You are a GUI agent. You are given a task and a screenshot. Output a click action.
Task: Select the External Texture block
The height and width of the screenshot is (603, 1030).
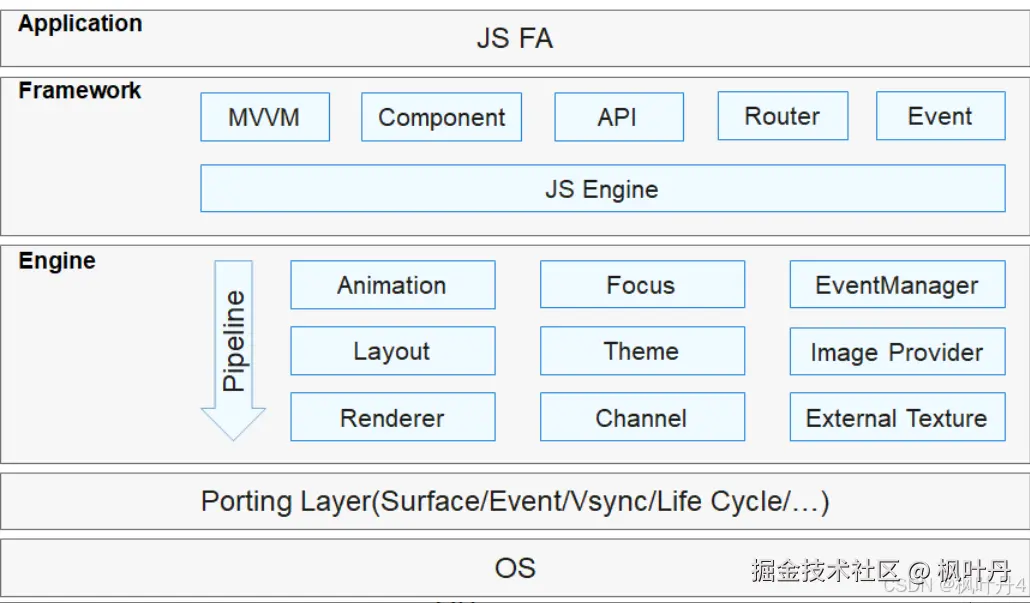[897, 418]
